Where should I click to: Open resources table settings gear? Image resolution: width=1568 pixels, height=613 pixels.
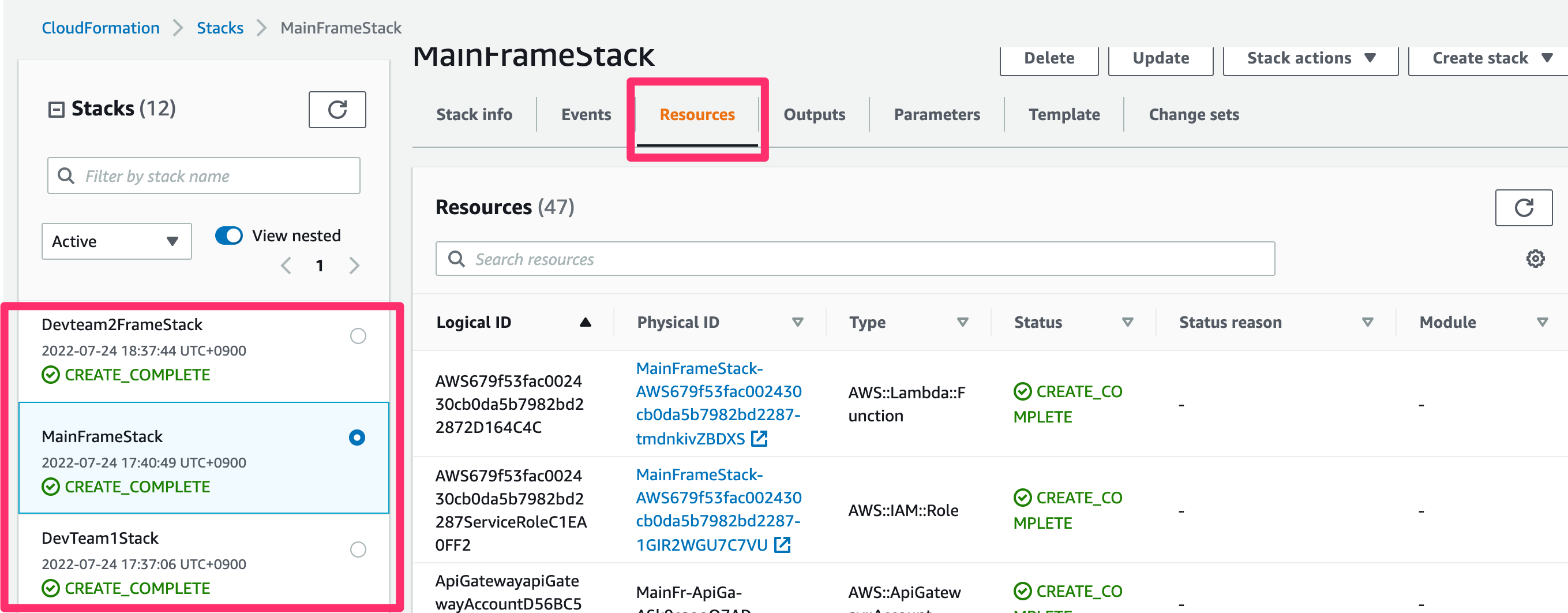(x=1535, y=259)
